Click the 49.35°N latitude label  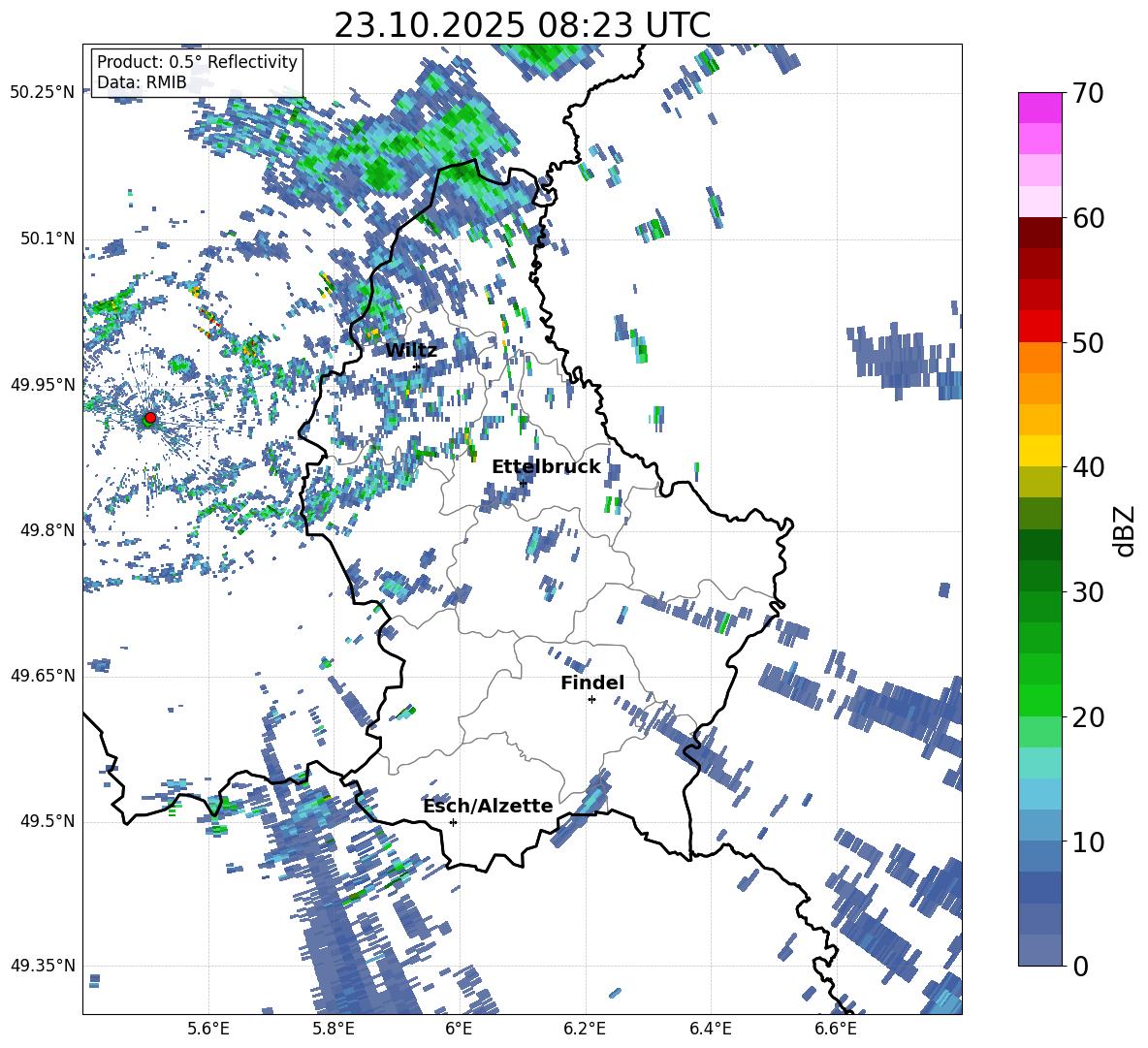[43, 966]
